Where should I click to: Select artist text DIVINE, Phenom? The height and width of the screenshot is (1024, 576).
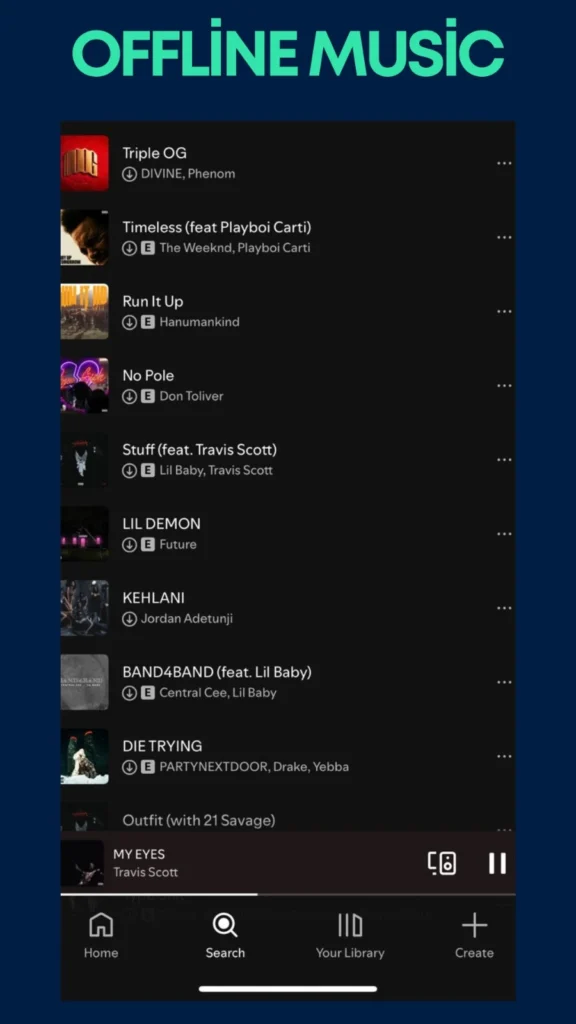188,174
